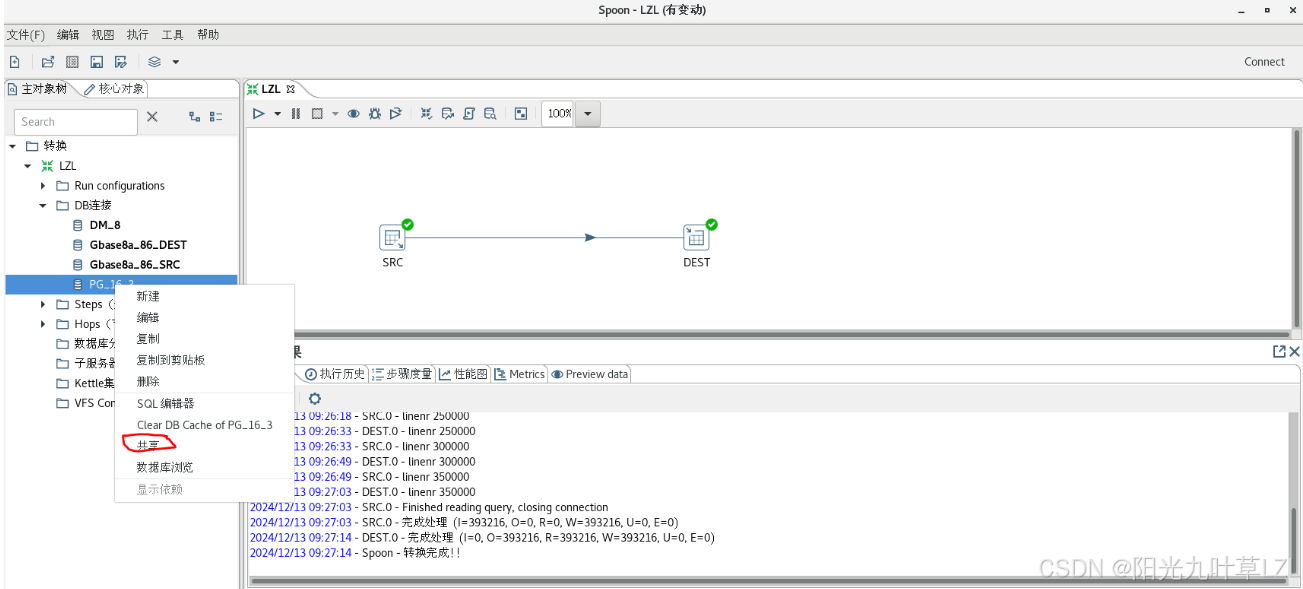
Task: Pause the running transformation
Action: pyautogui.click(x=296, y=114)
